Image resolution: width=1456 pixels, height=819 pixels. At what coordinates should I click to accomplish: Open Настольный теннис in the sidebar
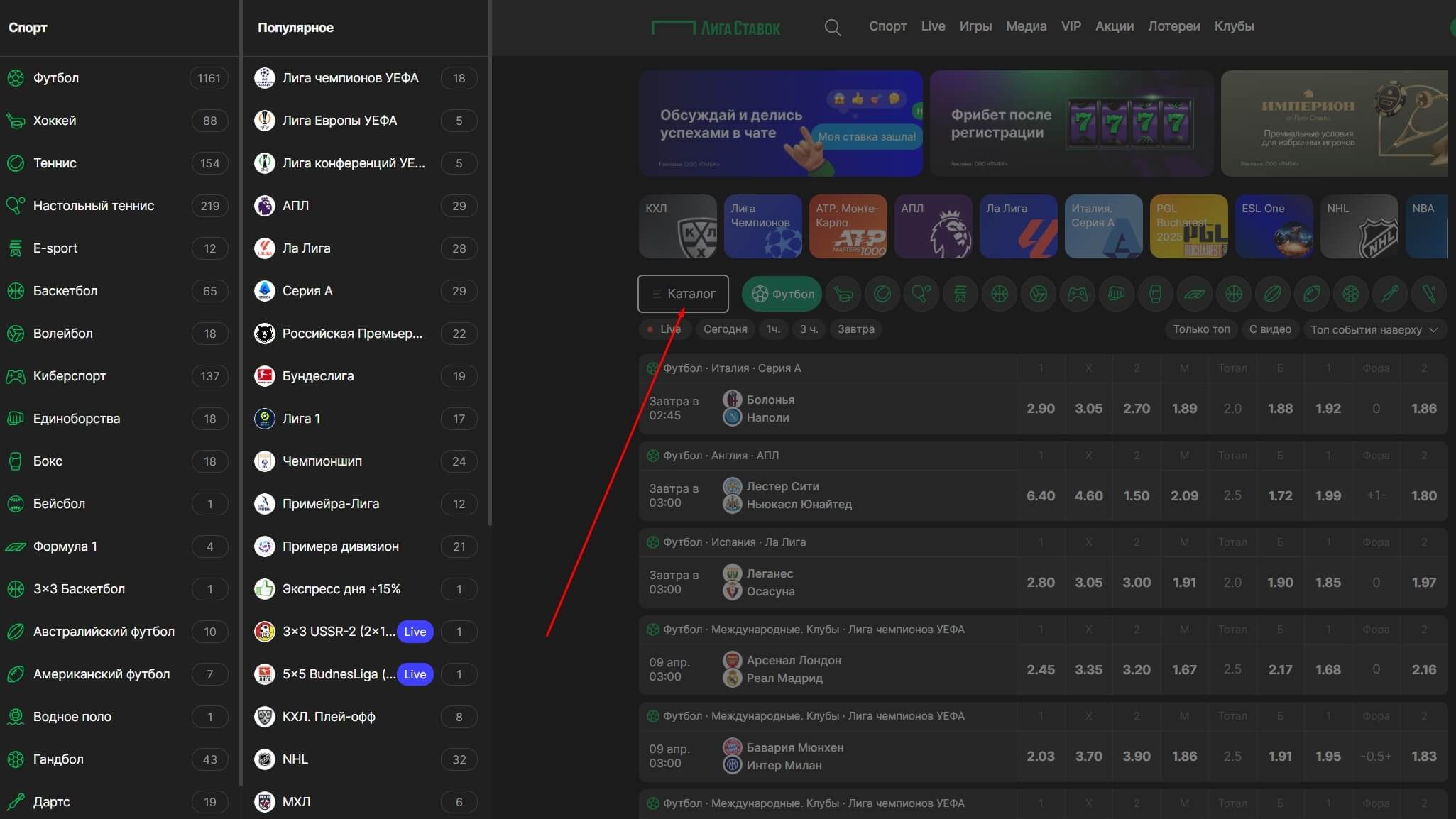tap(118, 206)
